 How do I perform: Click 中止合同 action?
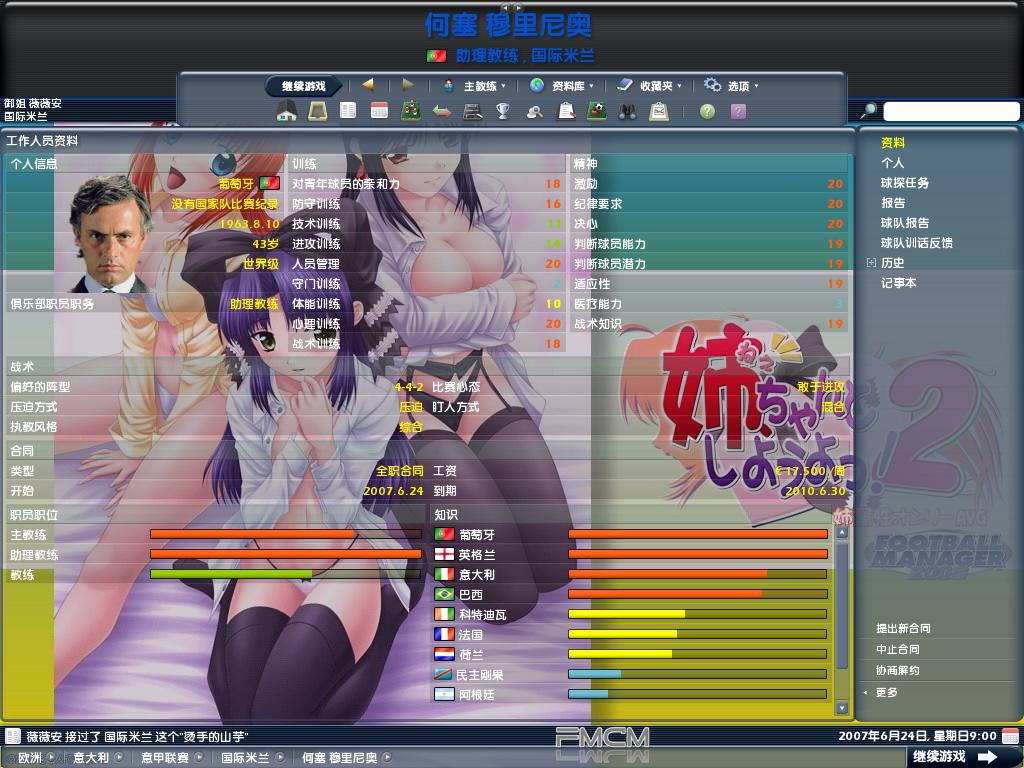click(898, 649)
